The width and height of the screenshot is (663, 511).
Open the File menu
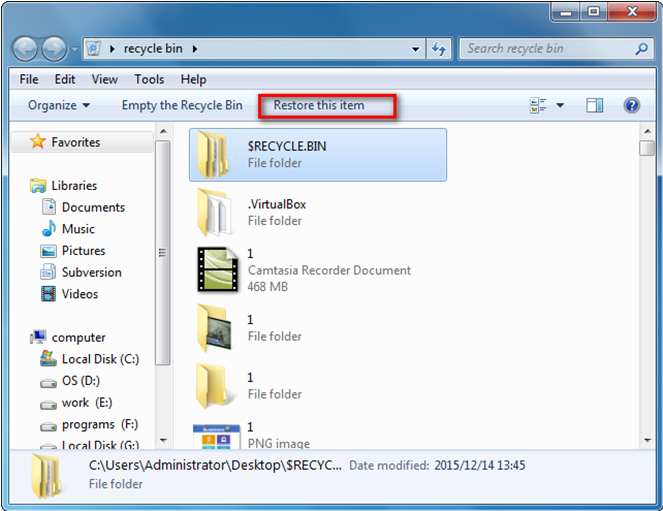[x=29, y=79]
